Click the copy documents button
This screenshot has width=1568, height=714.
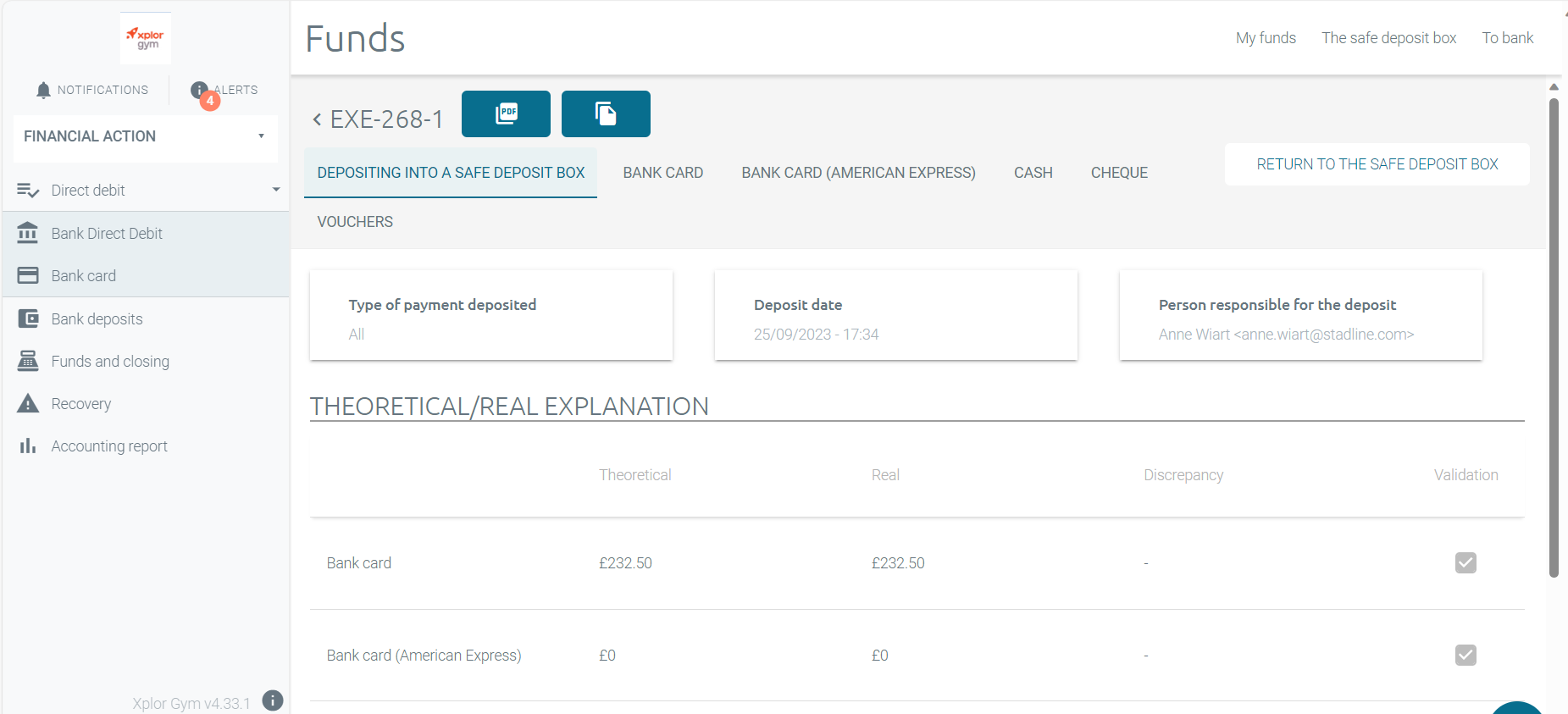point(606,113)
